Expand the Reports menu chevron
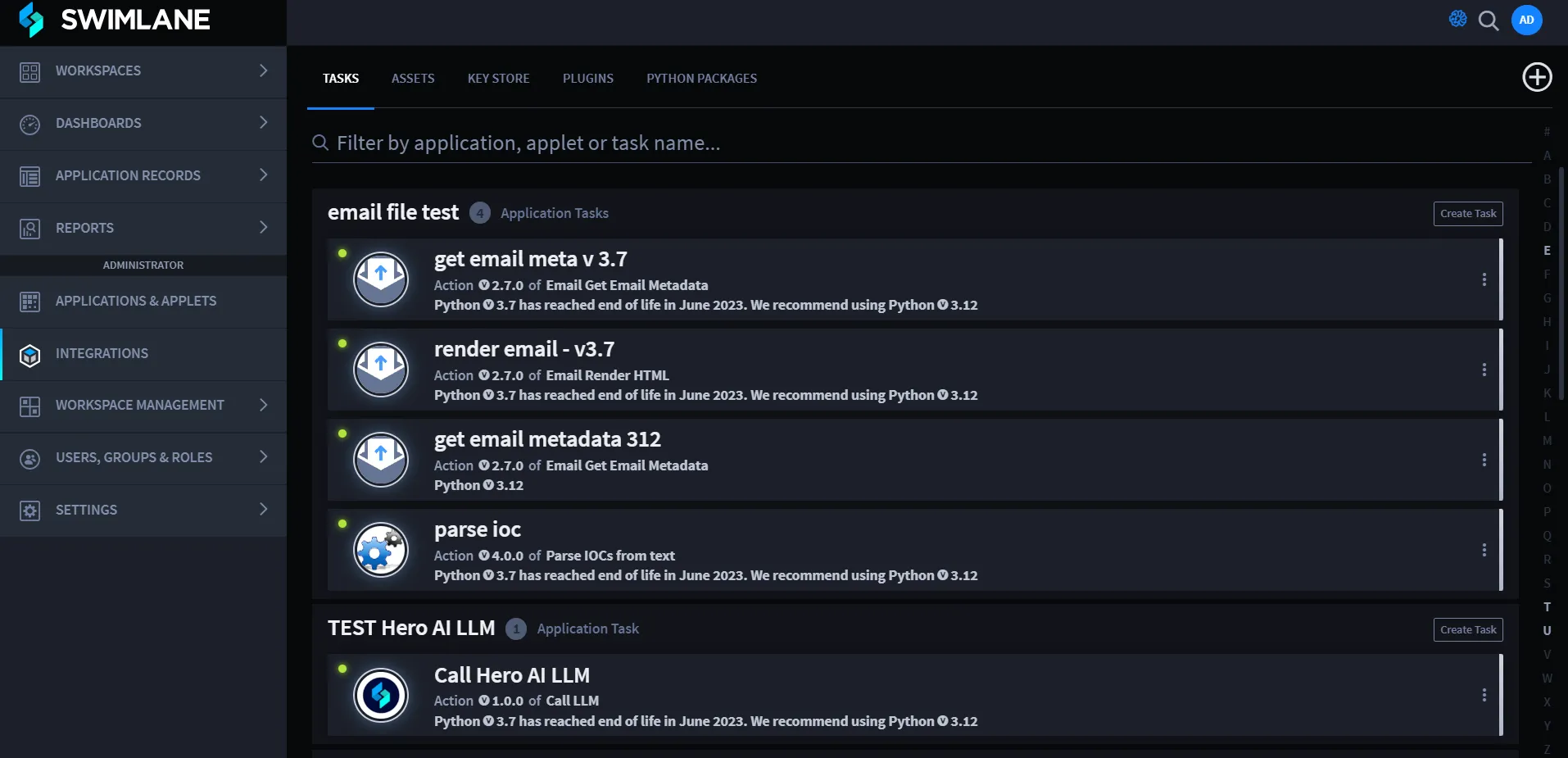 263,227
